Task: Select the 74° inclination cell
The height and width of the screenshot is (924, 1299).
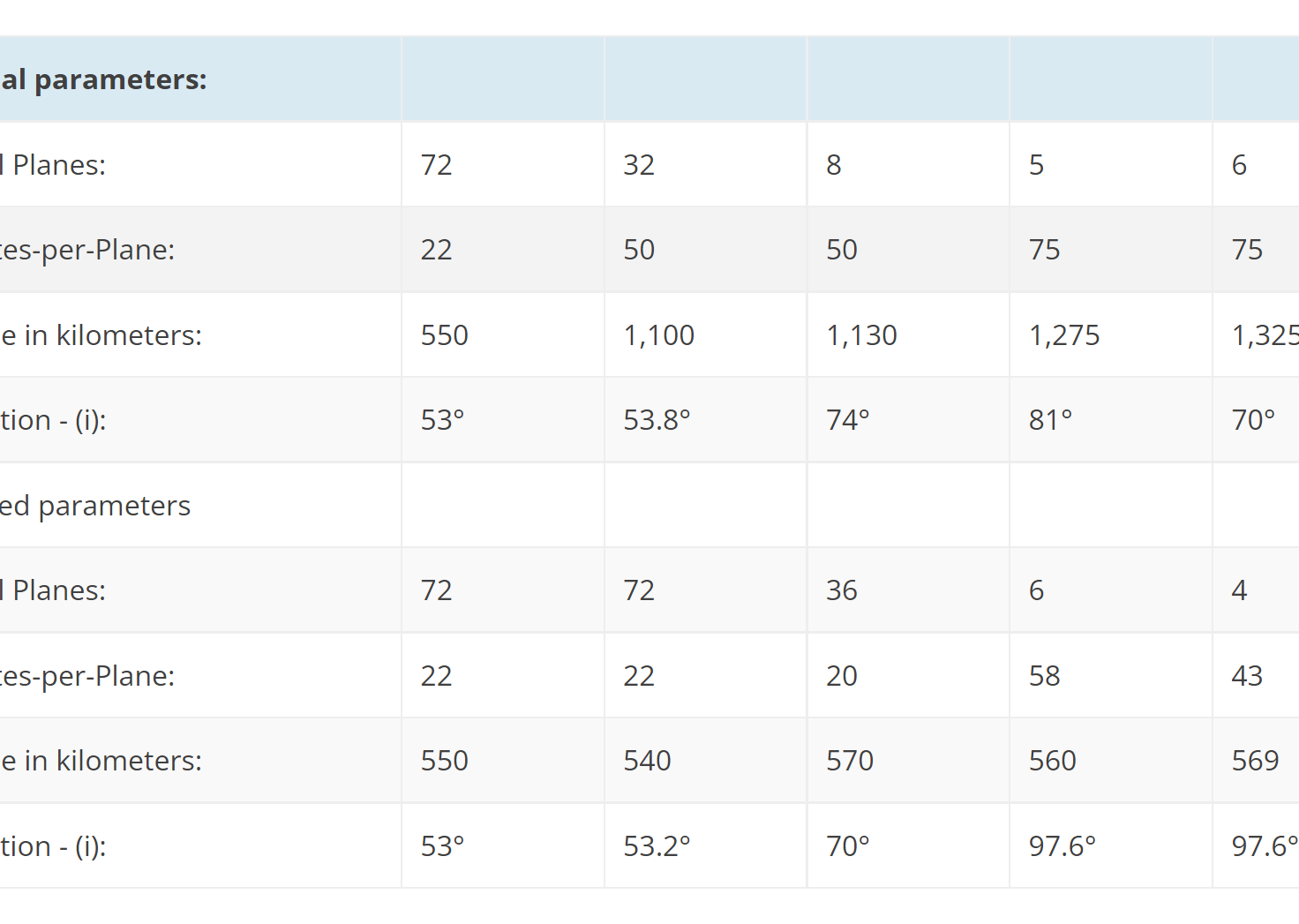Action: [x=908, y=420]
